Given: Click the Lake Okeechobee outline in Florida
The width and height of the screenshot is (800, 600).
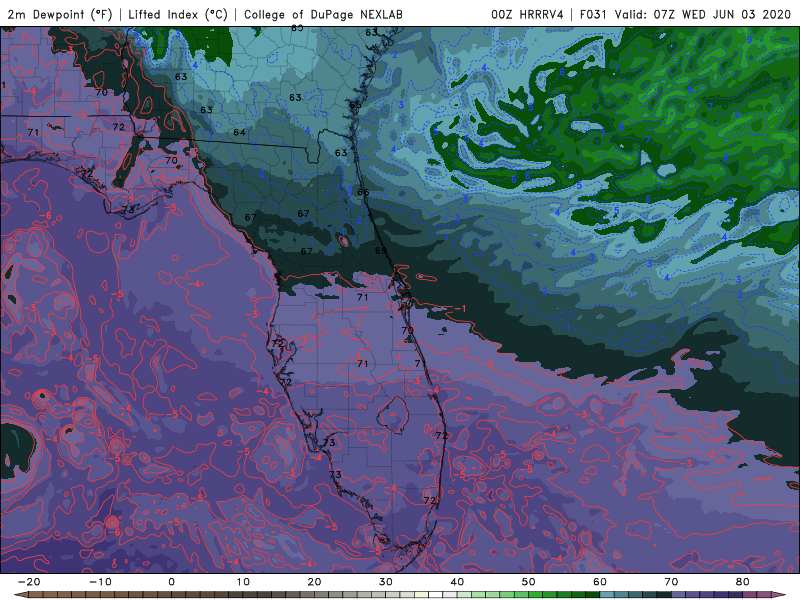Looking at the screenshot, I should point(393,415).
